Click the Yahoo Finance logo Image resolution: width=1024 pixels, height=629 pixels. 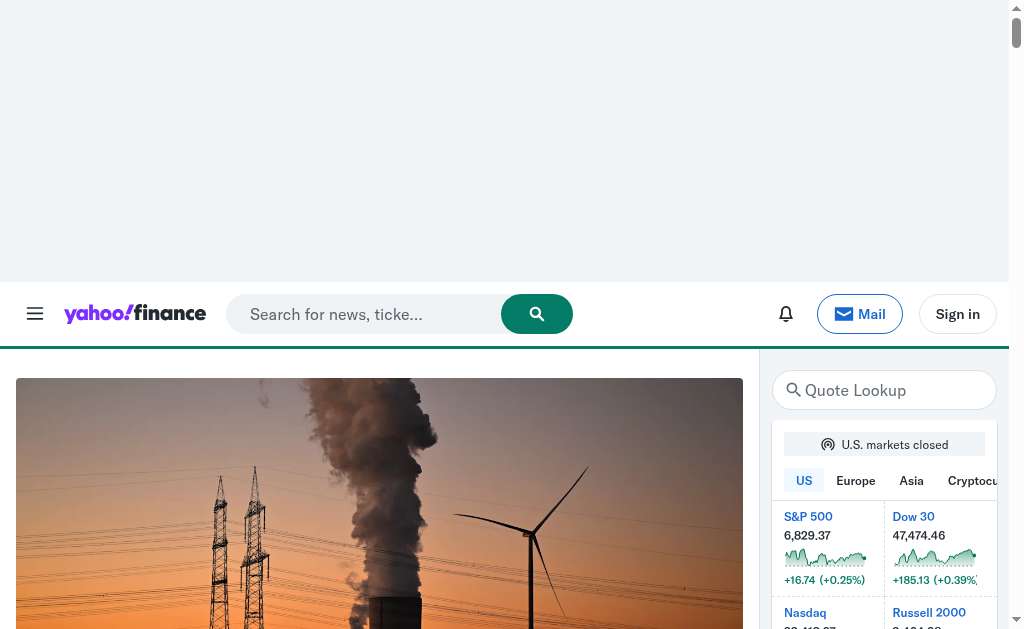point(135,314)
